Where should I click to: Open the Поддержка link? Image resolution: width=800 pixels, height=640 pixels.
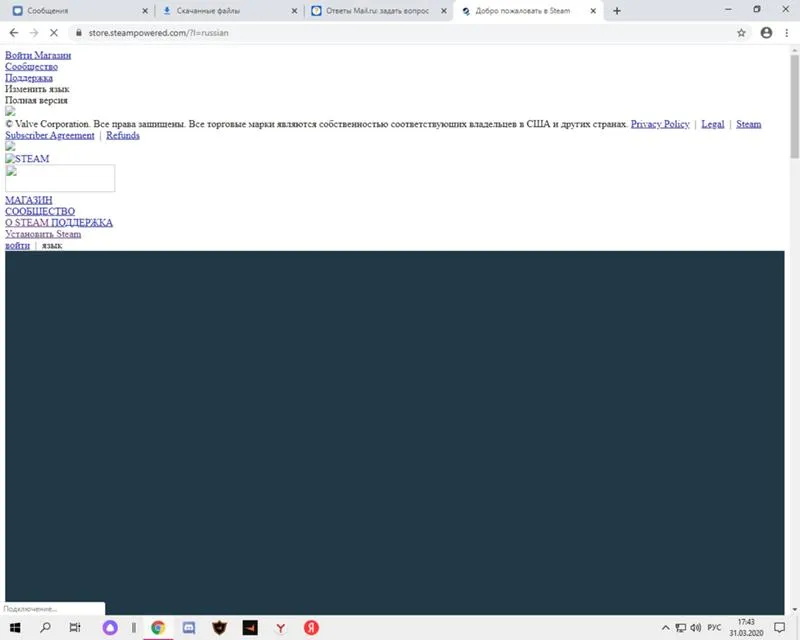click(29, 78)
